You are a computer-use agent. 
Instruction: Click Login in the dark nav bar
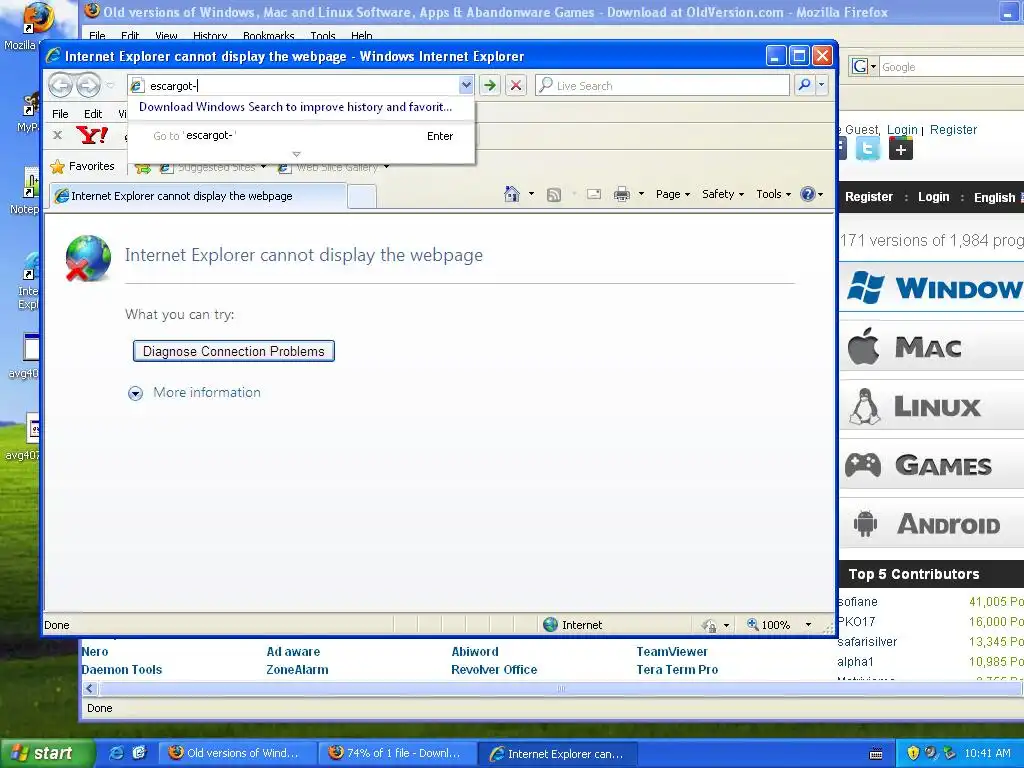pos(933,197)
